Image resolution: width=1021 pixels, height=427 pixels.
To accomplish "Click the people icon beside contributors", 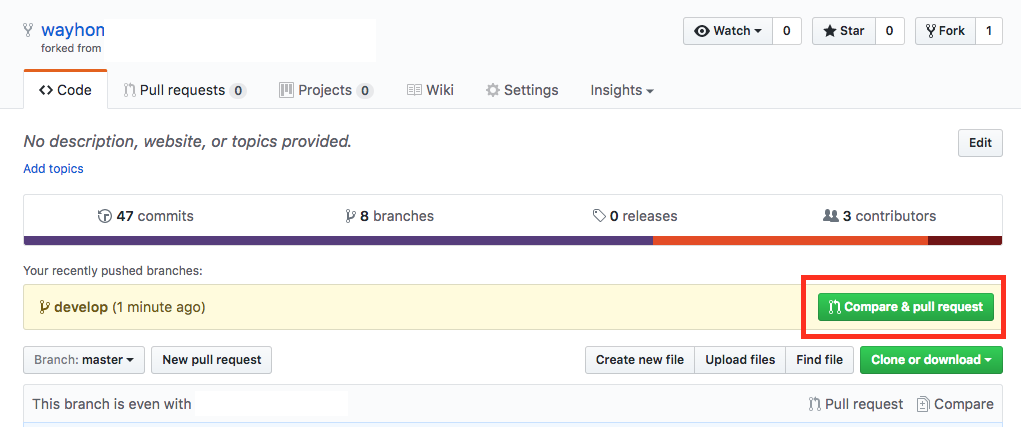I will point(830,216).
